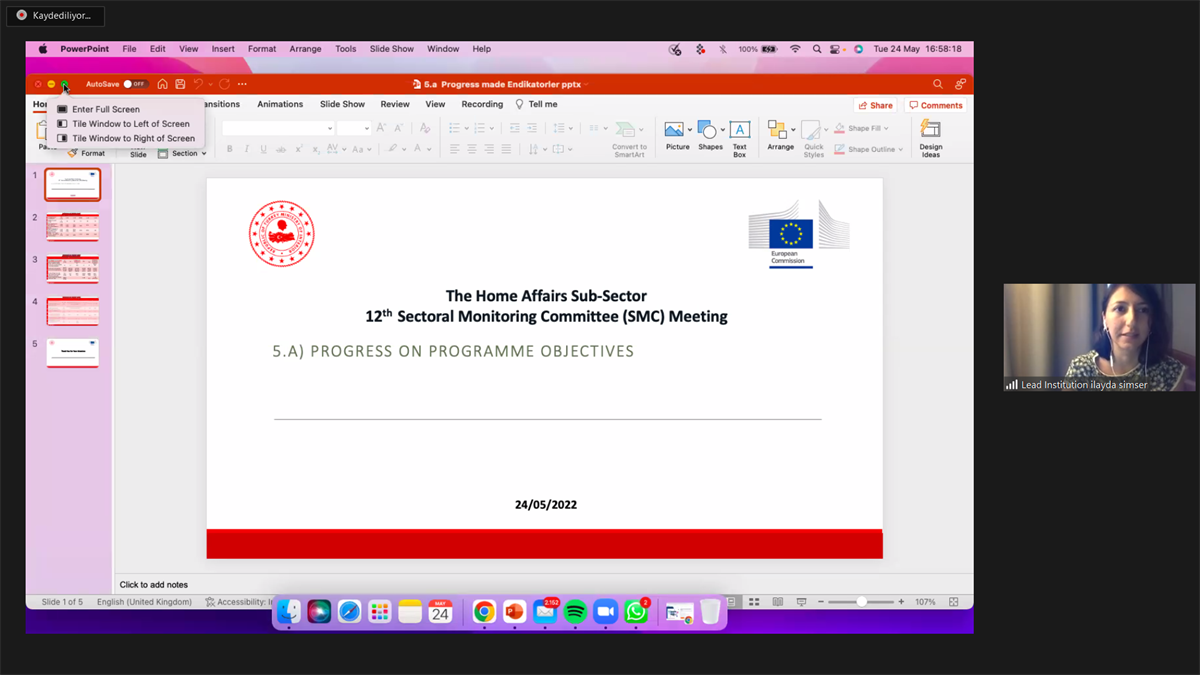Open WhatsApp from the Dock
Viewport: 1200px width, 675px height.
[636, 612]
